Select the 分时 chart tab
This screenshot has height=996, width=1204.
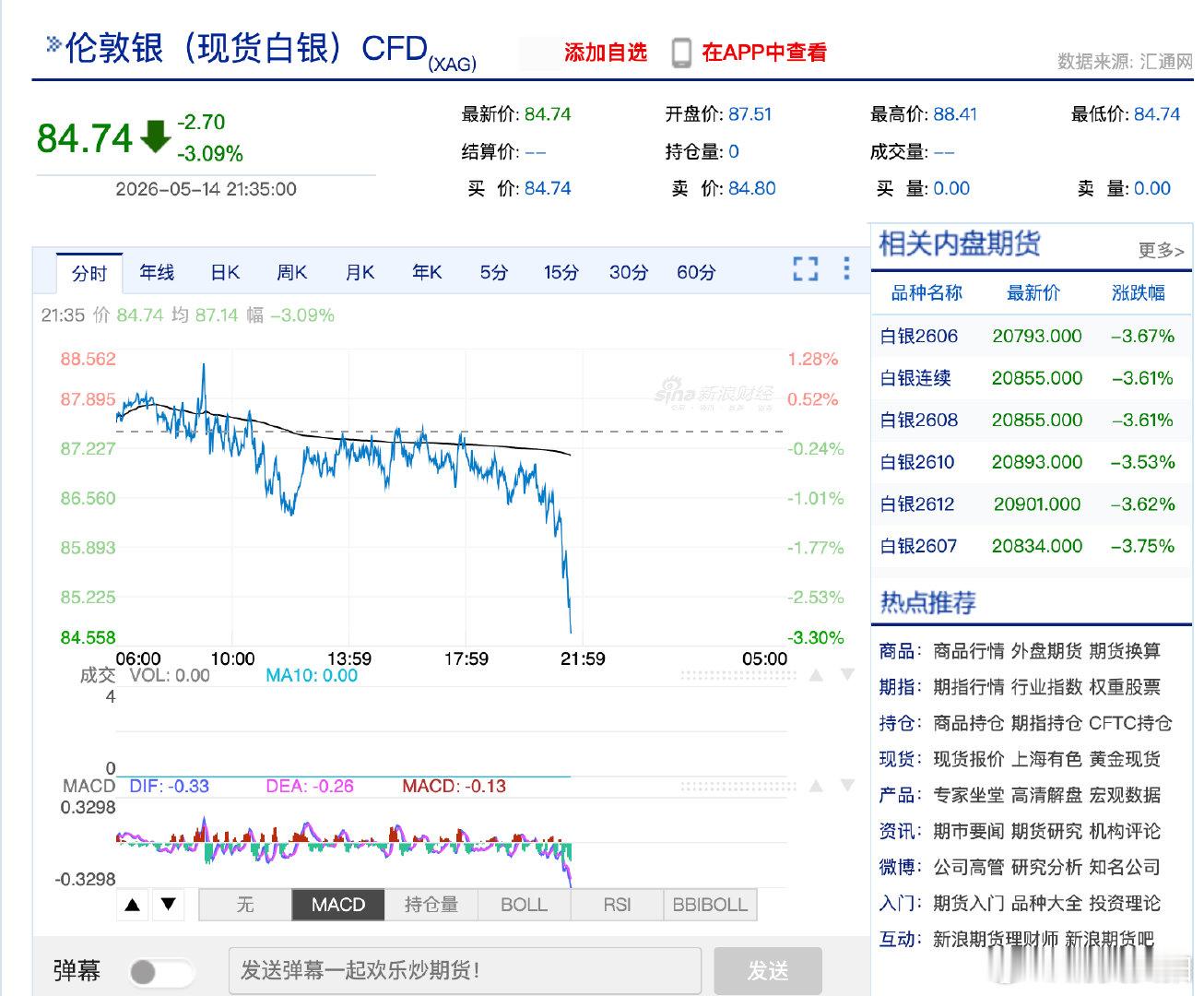pos(89,273)
